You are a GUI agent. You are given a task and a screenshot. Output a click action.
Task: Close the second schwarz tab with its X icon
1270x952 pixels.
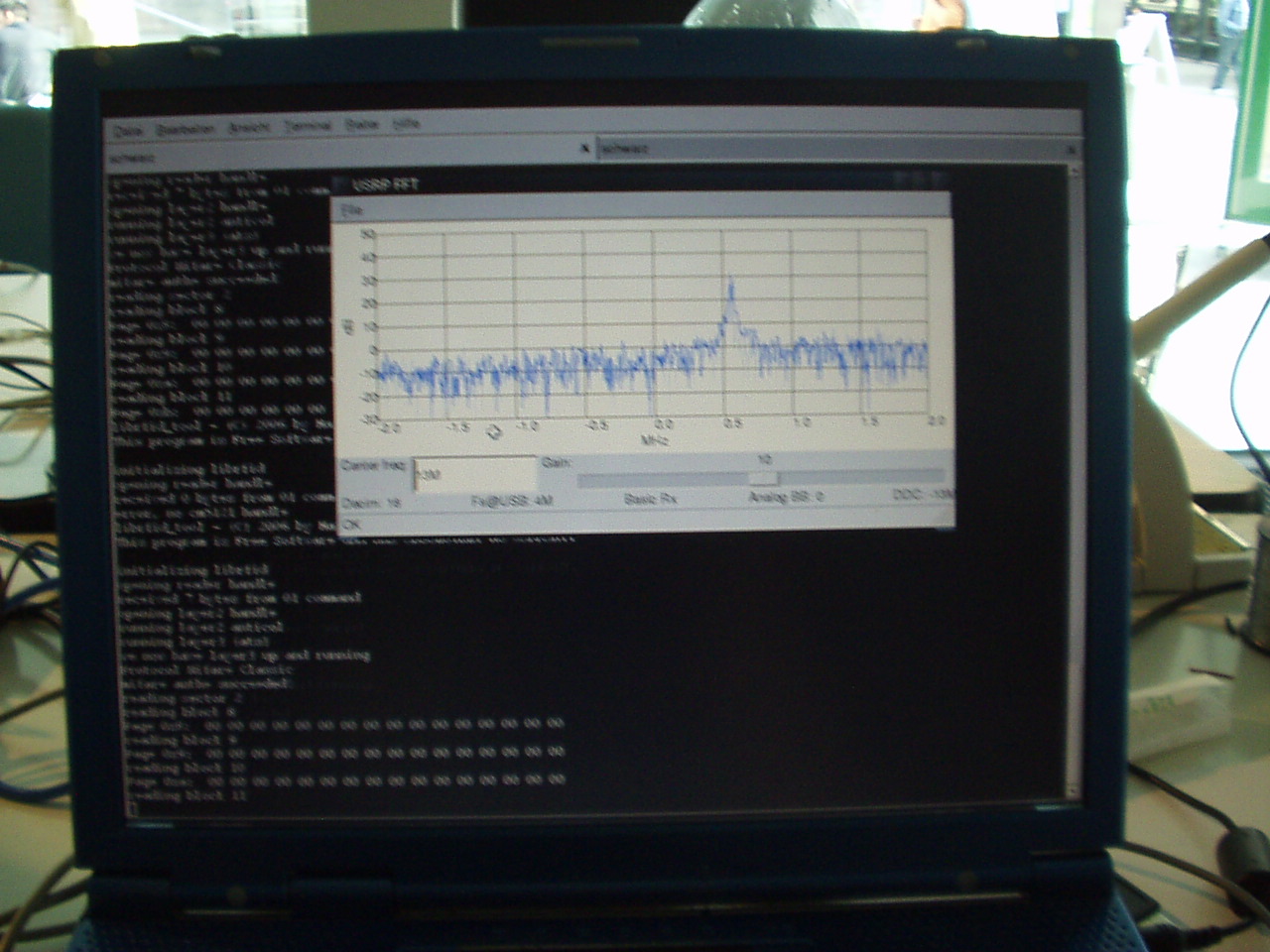1072,149
